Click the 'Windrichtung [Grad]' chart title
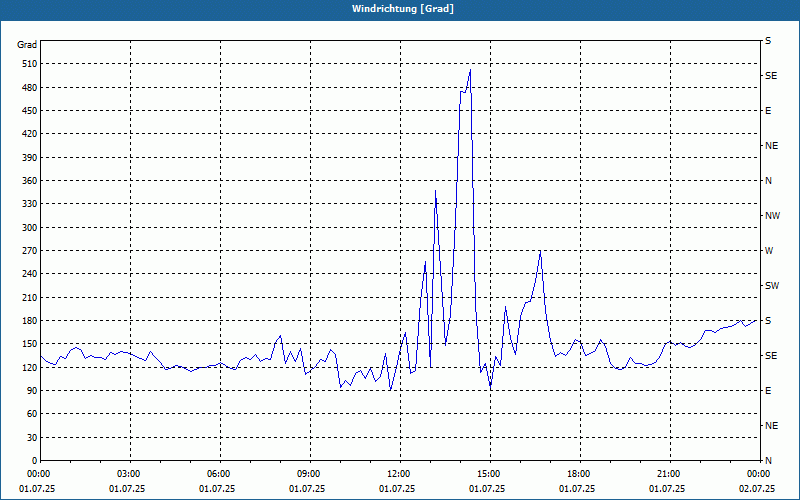The image size is (800, 500). (x=403, y=9)
